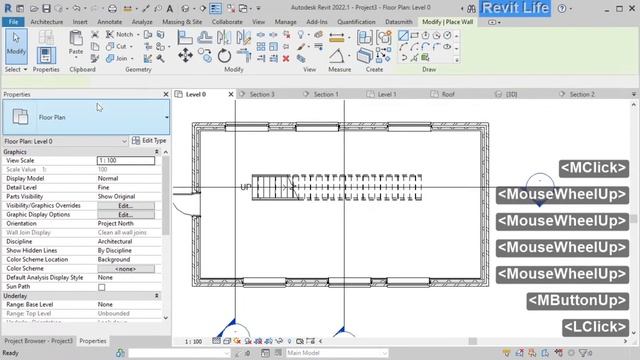The image size is (640, 360).
Task: Click the horizontal scrollbar thumb of drawing area
Action: point(472,341)
